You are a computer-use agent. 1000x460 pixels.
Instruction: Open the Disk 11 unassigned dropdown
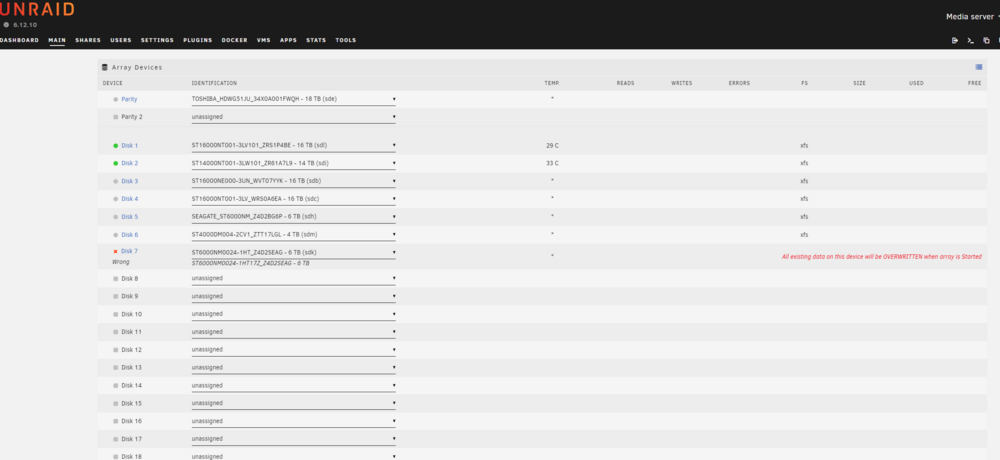pos(293,332)
